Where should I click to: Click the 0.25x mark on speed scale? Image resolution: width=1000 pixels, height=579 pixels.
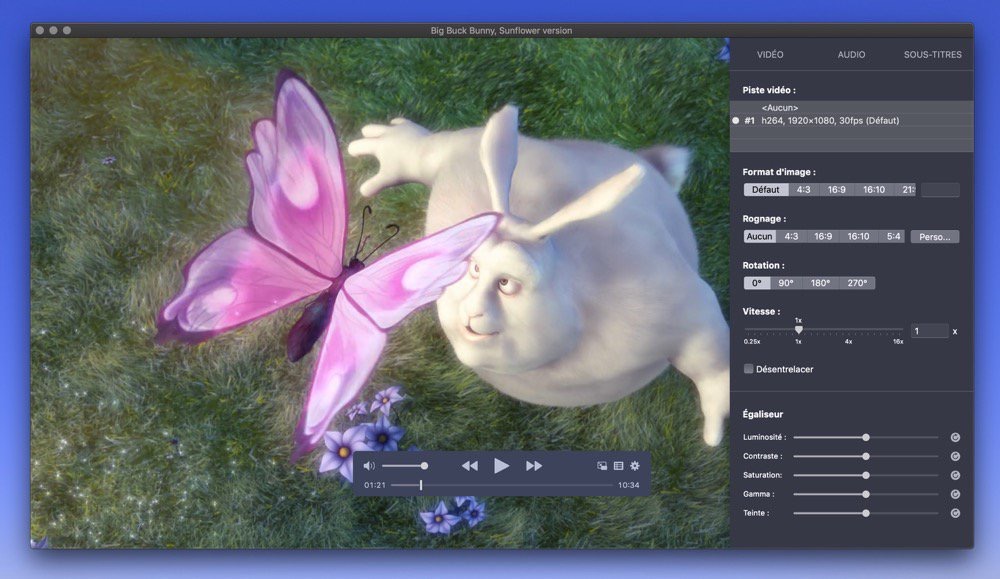752,342
